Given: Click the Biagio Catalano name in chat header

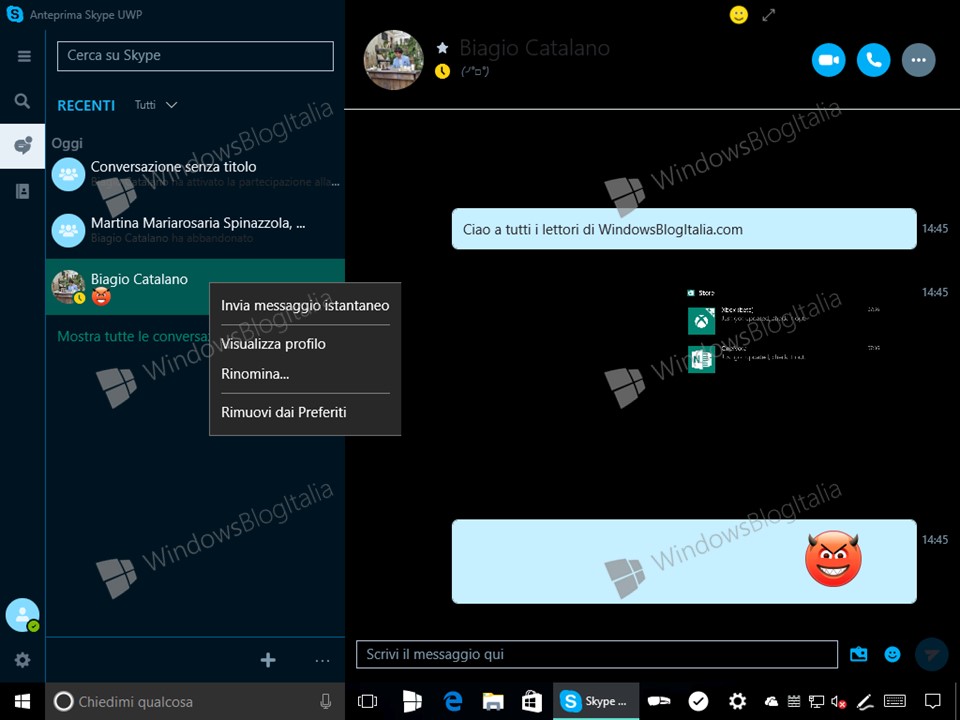Looking at the screenshot, I should tap(534, 48).
